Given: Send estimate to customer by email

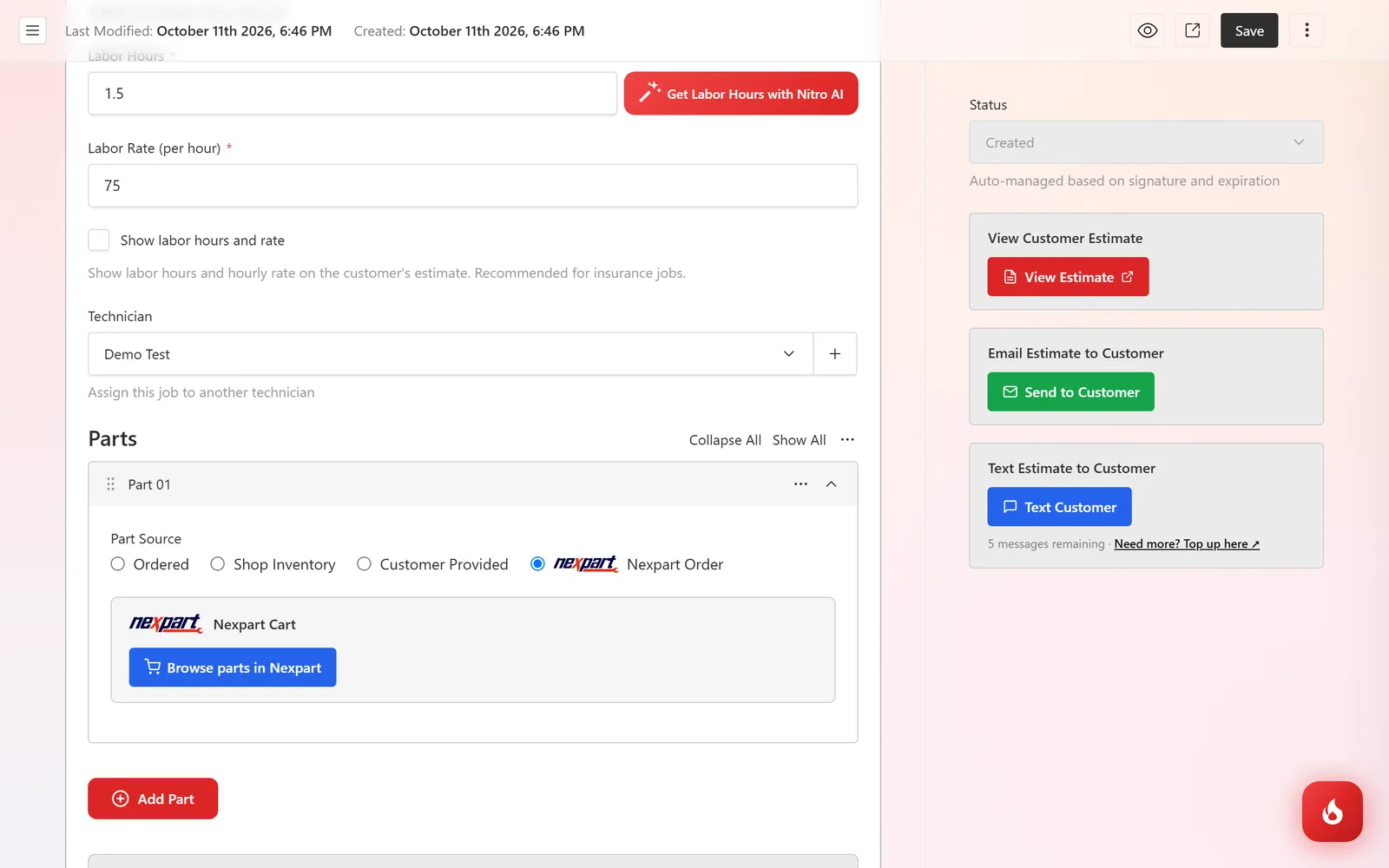Looking at the screenshot, I should coord(1070,392).
